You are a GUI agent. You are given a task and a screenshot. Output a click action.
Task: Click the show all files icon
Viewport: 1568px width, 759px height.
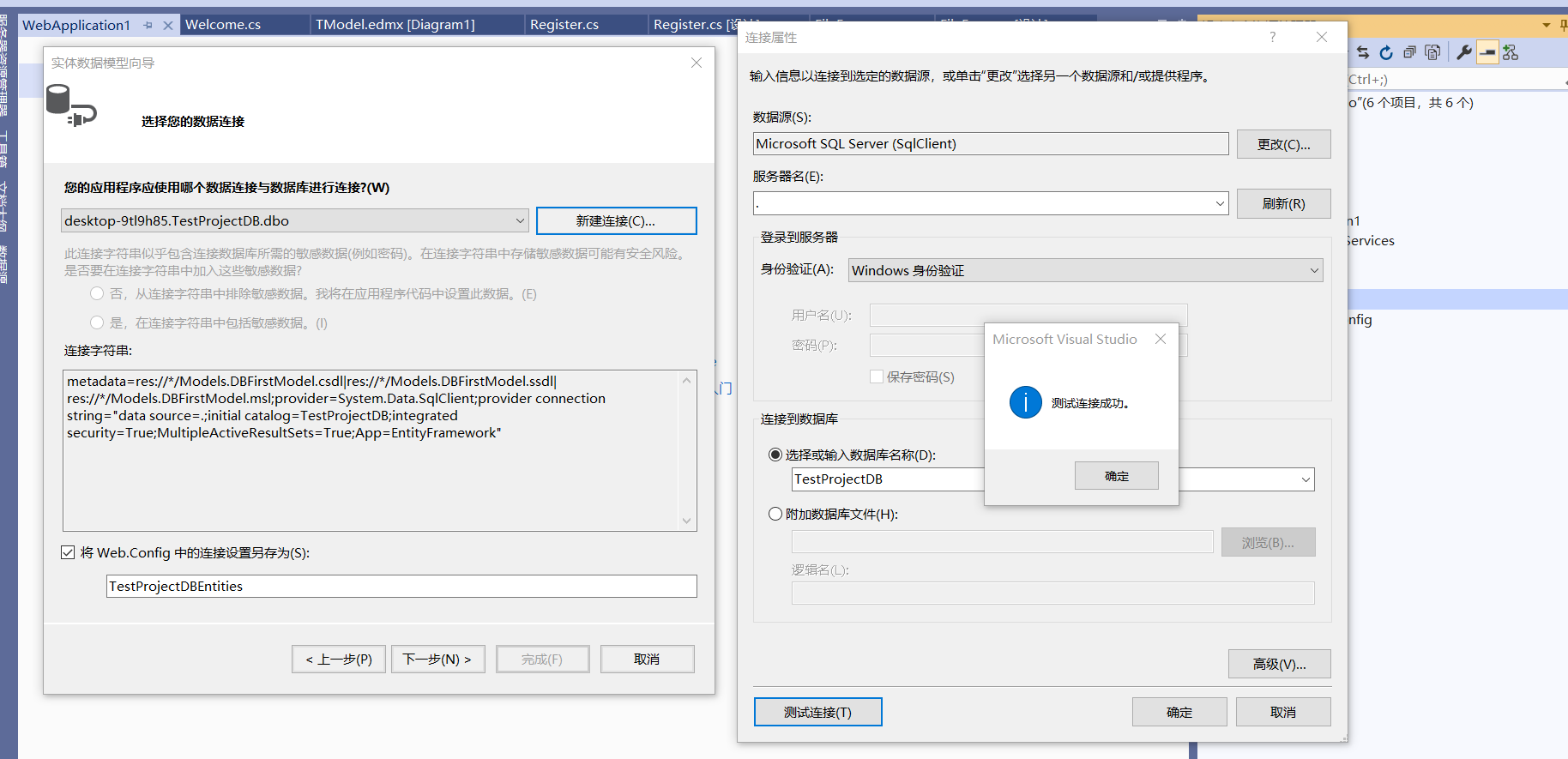pos(1432,52)
